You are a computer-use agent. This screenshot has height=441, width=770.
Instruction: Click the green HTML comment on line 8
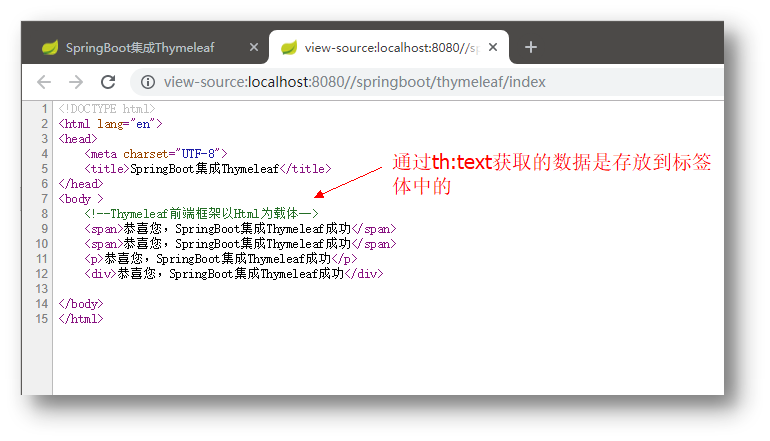(201, 214)
